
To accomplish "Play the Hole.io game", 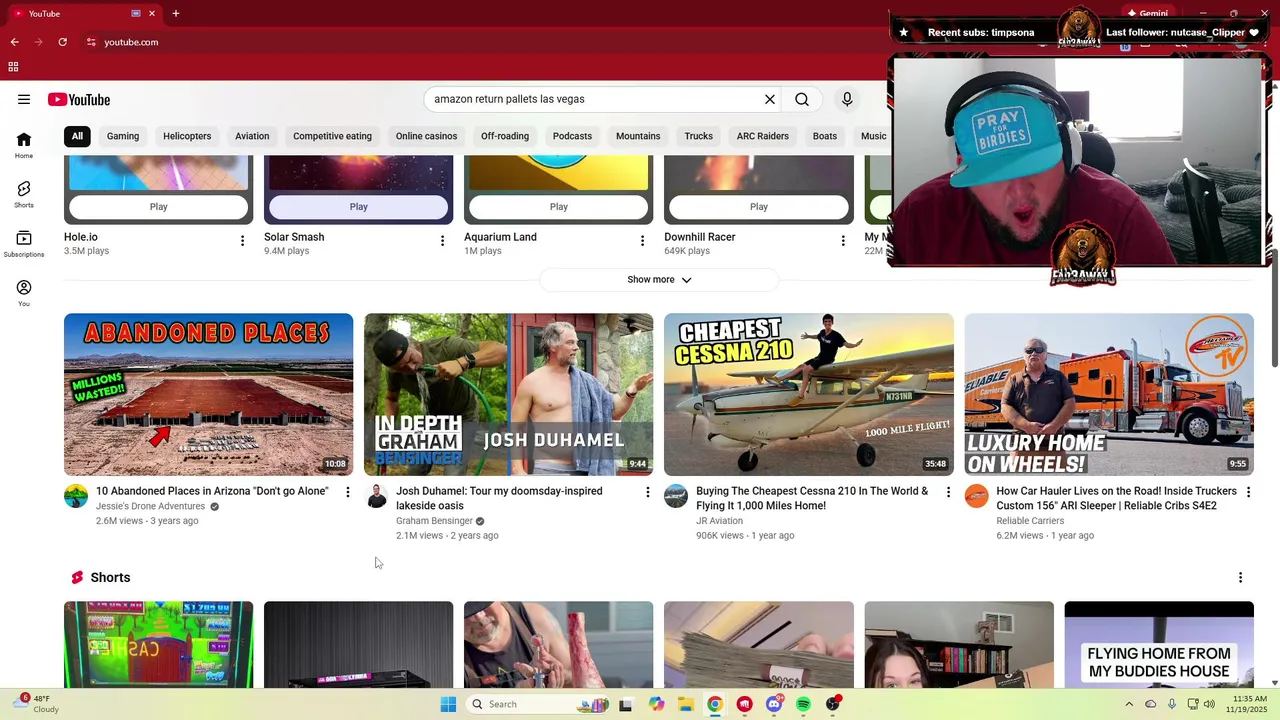I will [159, 207].
